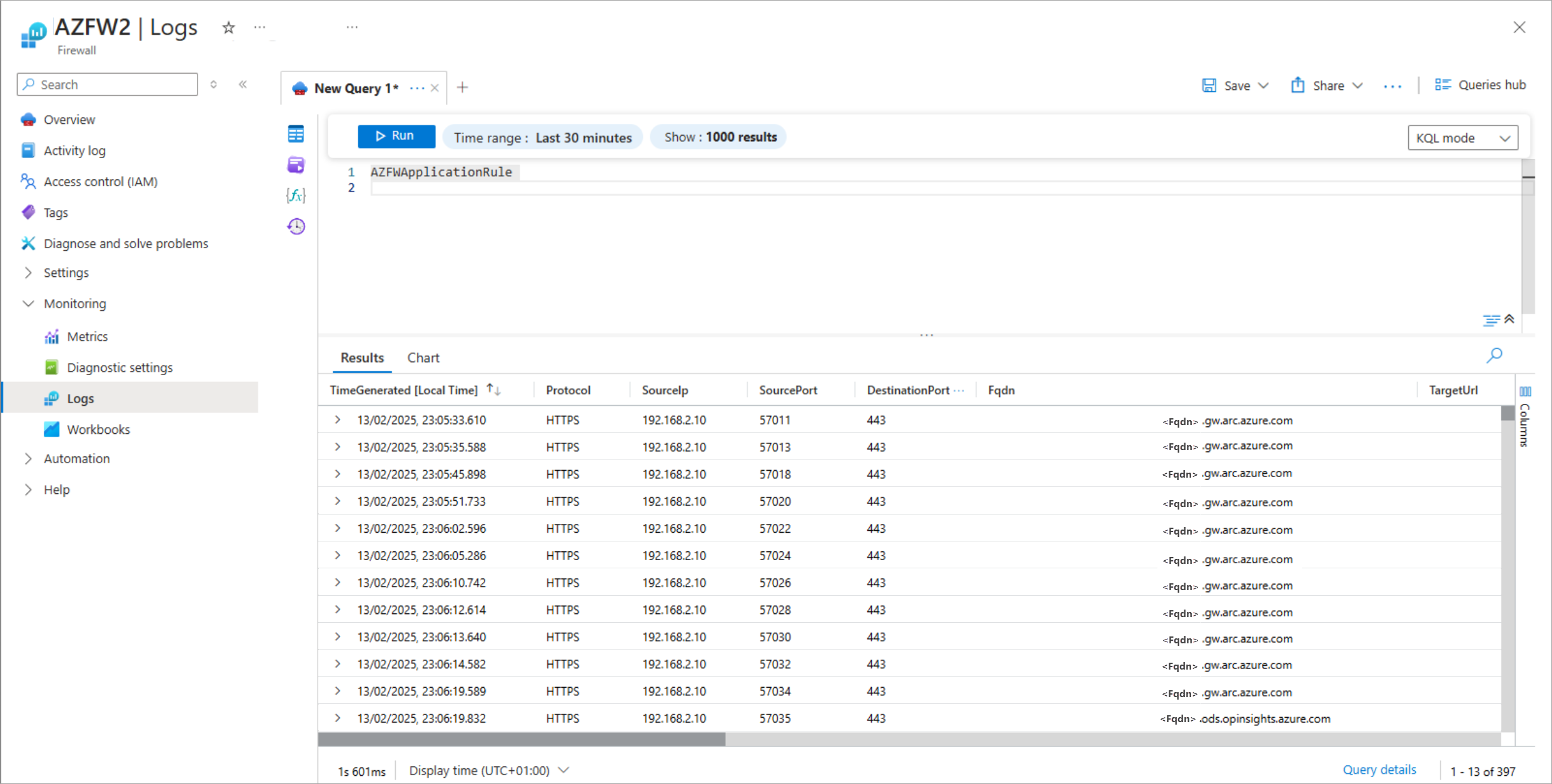Click the TargetUrl column header
The height and width of the screenshot is (784, 1552).
[1453, 390]
